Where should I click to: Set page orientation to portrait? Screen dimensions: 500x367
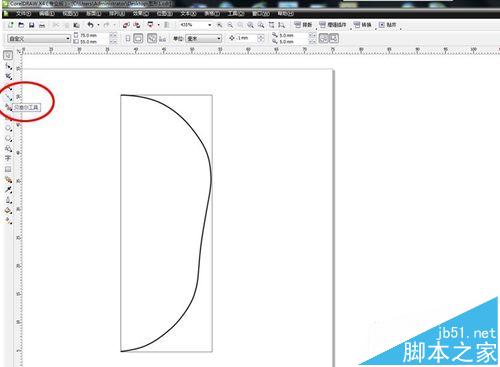pos(128,38)
